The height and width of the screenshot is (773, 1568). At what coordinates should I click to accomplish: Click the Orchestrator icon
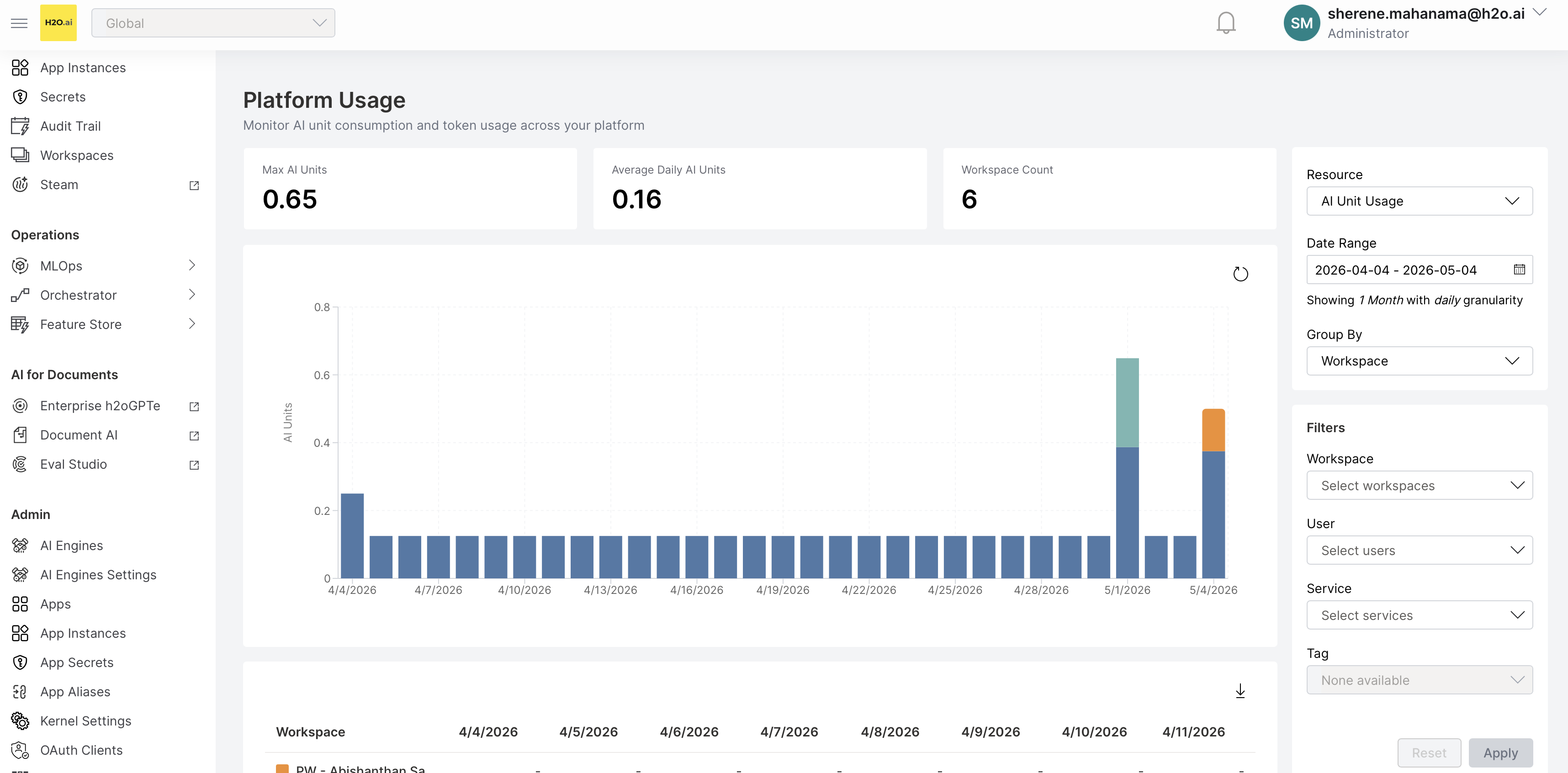(20, 295)
